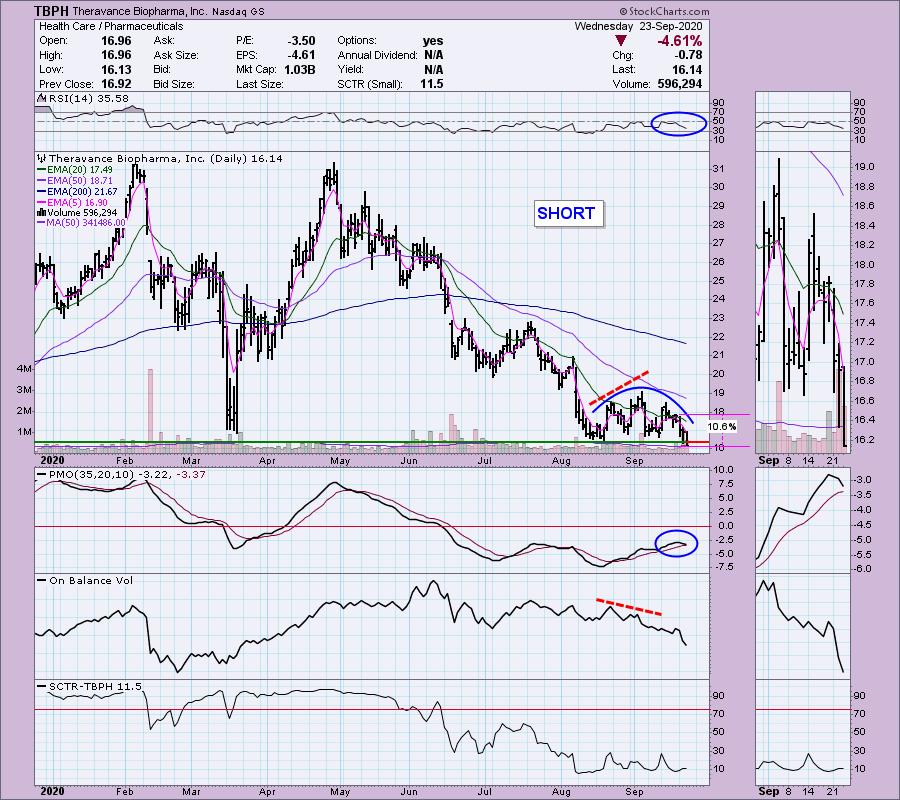Click the SHORT annotation box
900x800 pixels.
click(x=569, y=213)
